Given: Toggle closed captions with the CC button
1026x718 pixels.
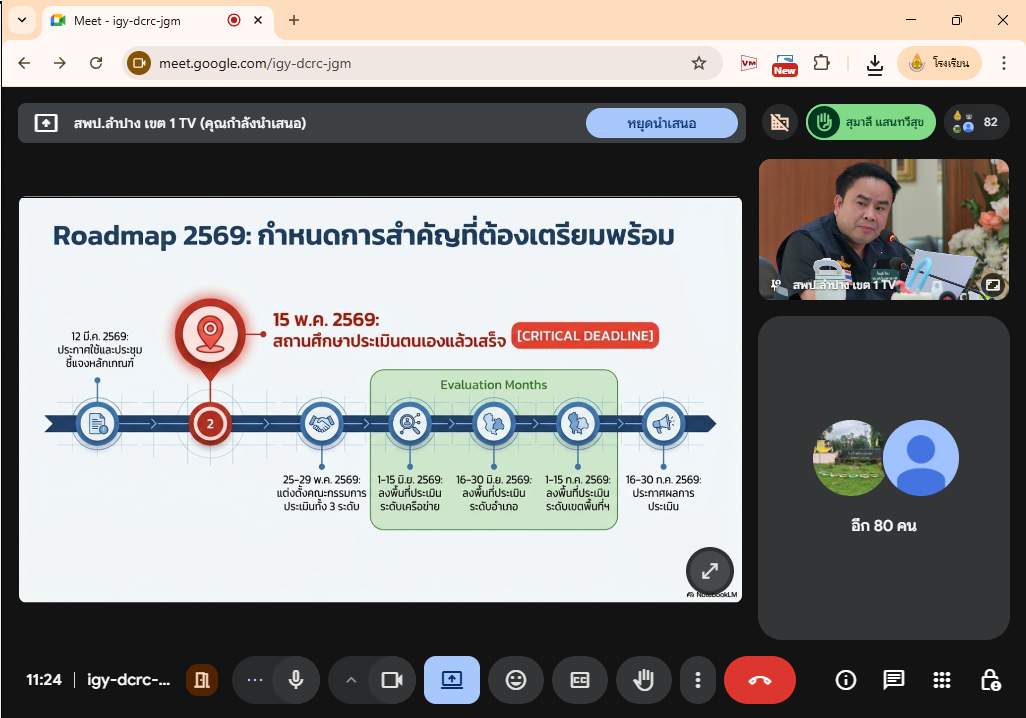Looking at the screenshot, I should click(x=580, y=680).
